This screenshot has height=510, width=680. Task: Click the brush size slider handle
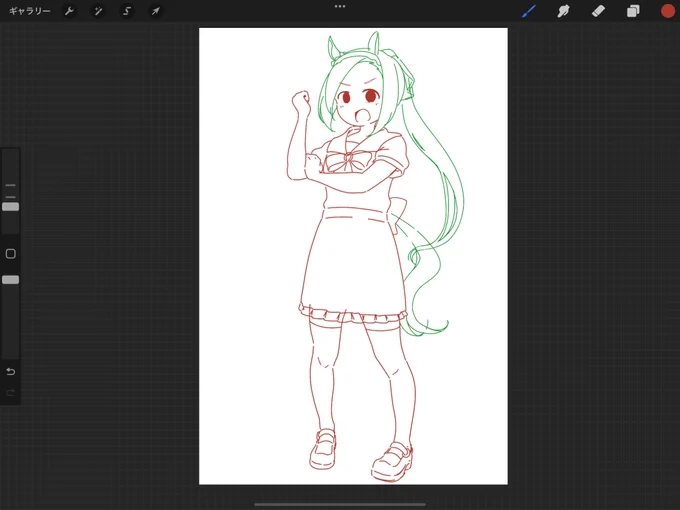point(10,207)
